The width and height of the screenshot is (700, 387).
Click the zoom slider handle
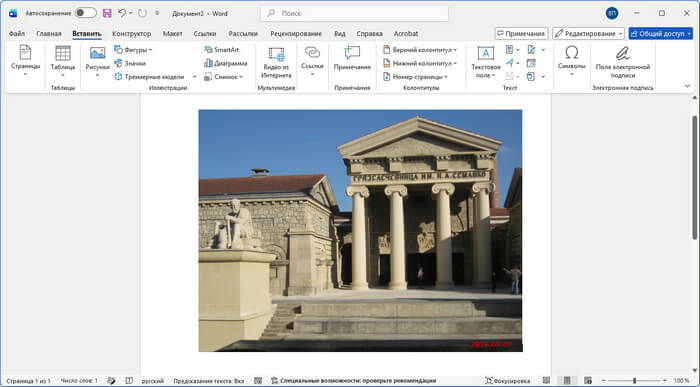click(x=634, y=381)
